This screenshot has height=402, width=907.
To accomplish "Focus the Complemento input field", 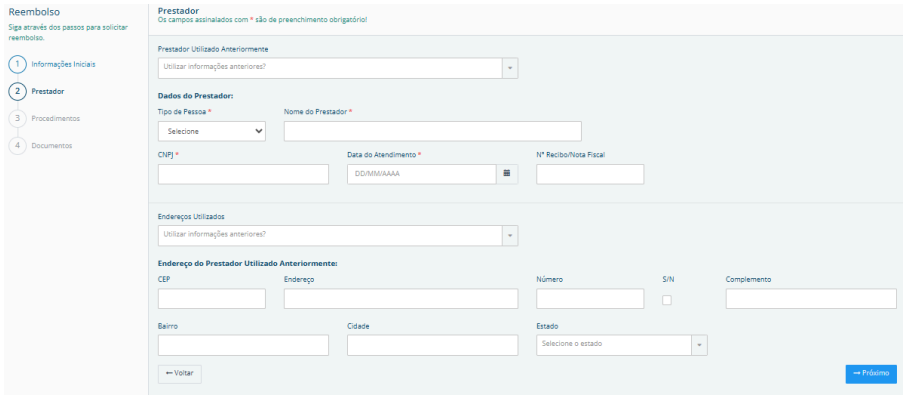I will click(x=810, y=299).
